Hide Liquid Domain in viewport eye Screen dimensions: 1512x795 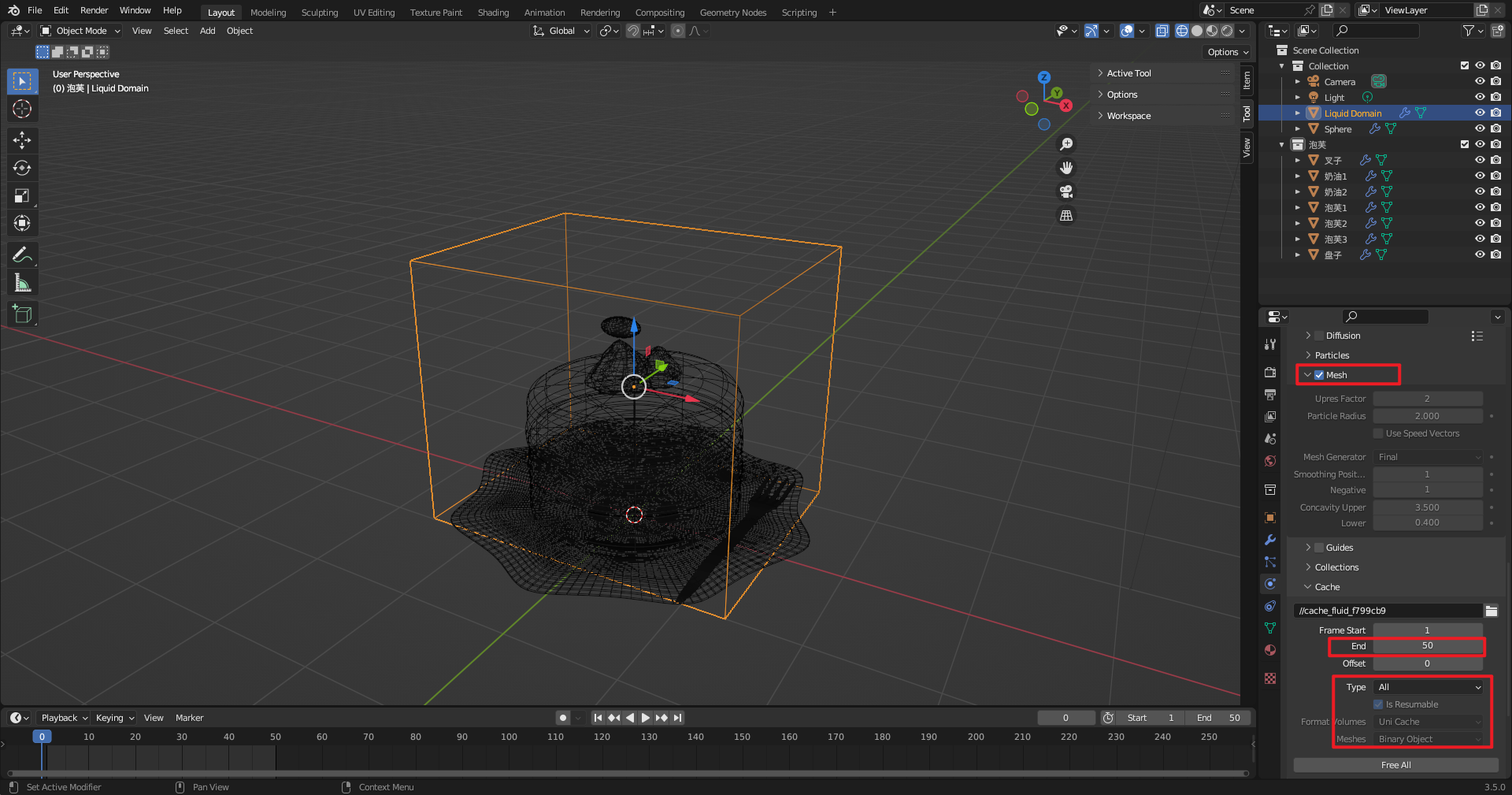(1480, 113)
